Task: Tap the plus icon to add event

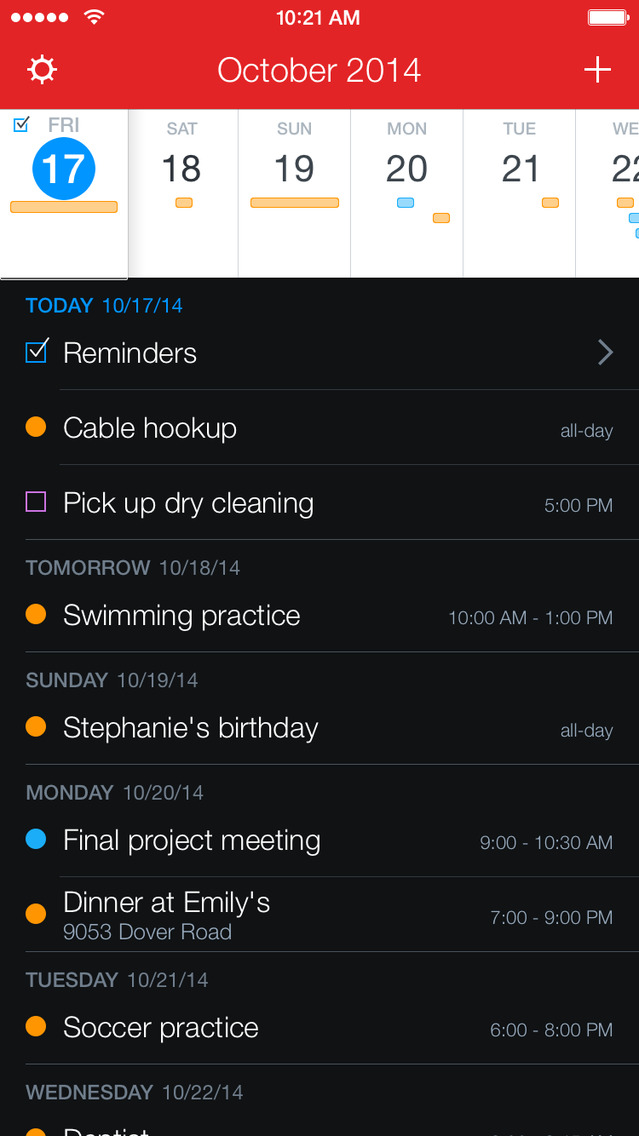Action: pos(597,70)
